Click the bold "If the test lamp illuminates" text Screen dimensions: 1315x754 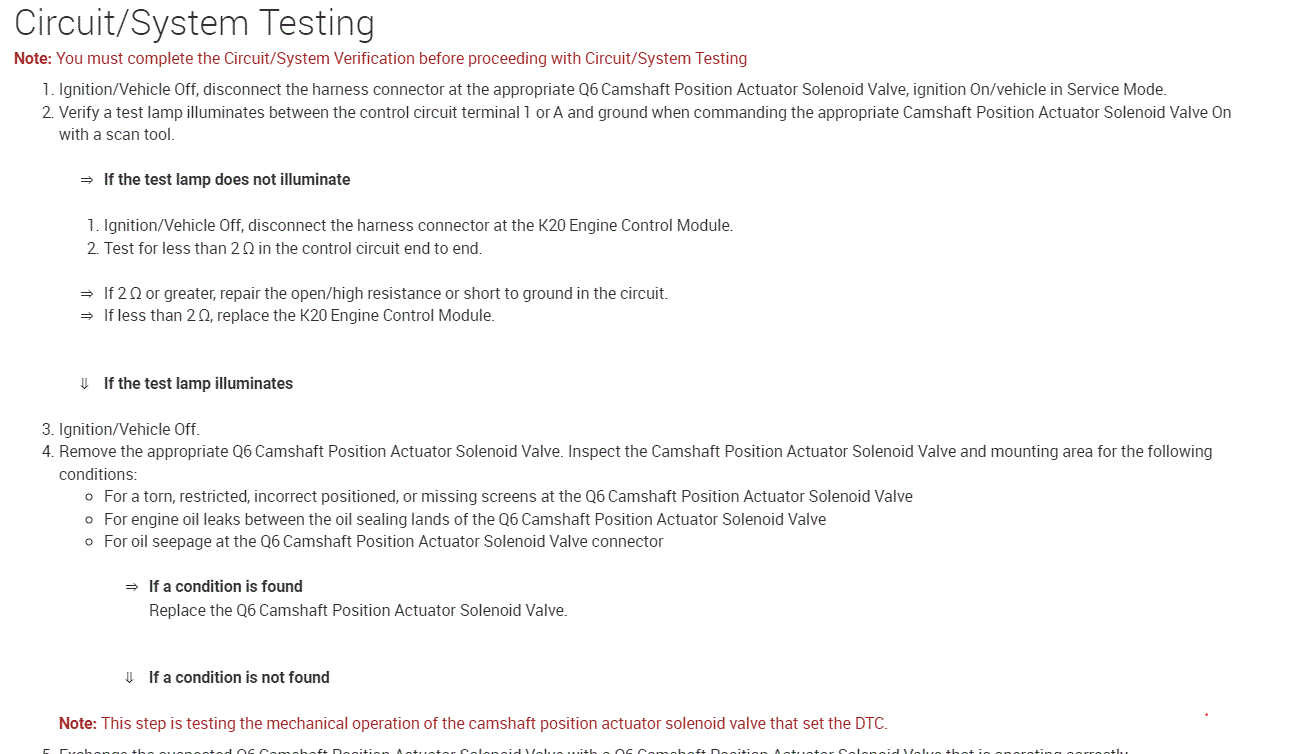point(198,384)
